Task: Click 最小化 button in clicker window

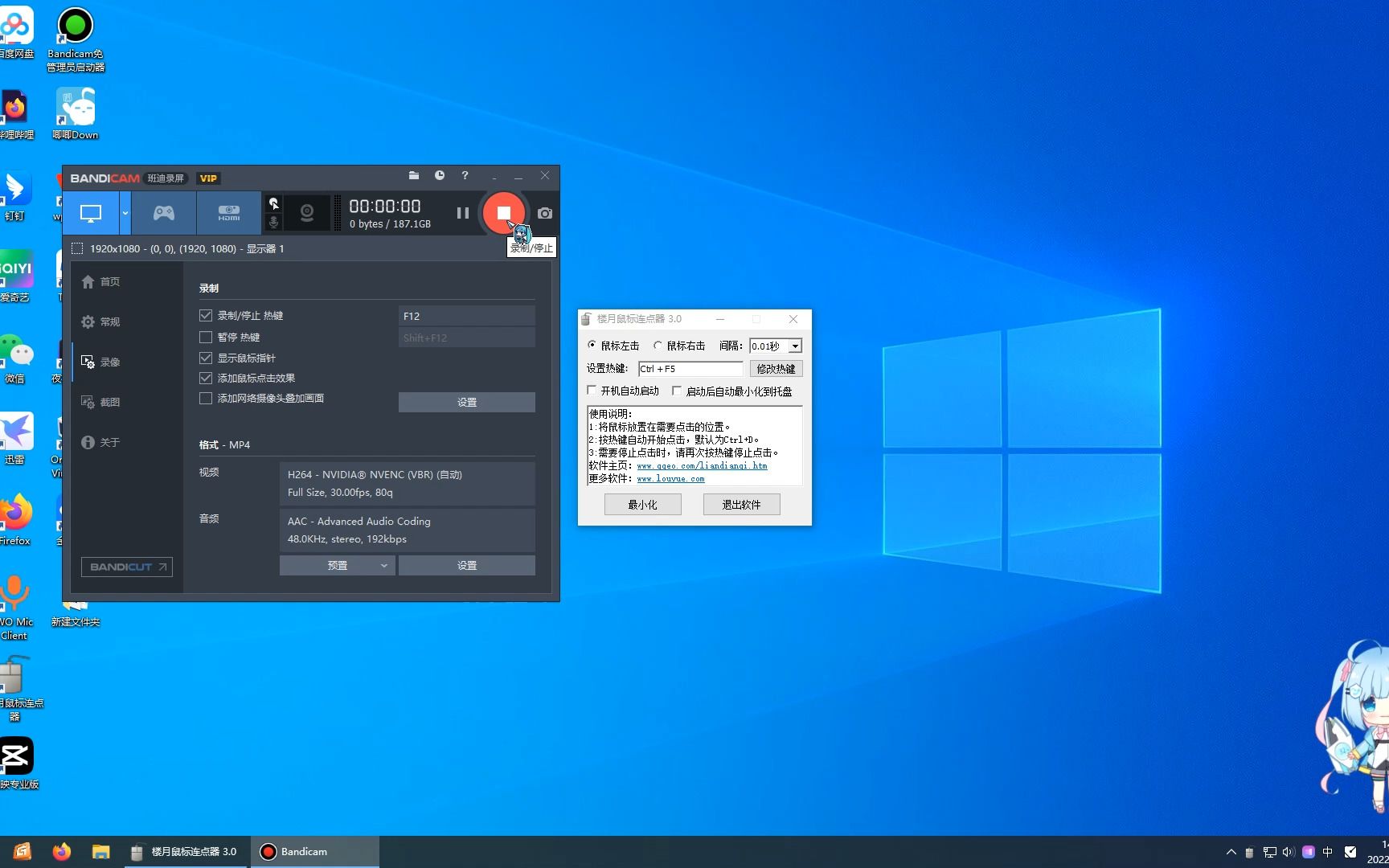Action: pos(643,505)
